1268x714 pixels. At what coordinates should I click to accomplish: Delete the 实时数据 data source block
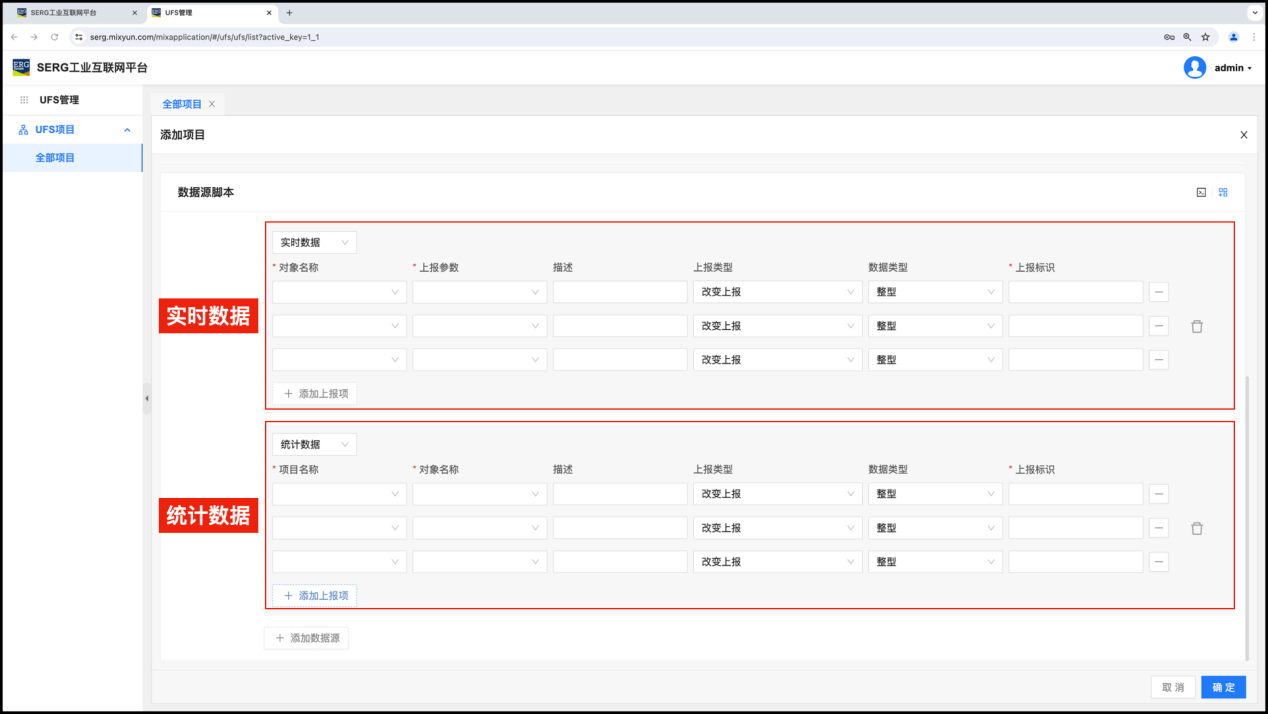tap(1197, 326)
